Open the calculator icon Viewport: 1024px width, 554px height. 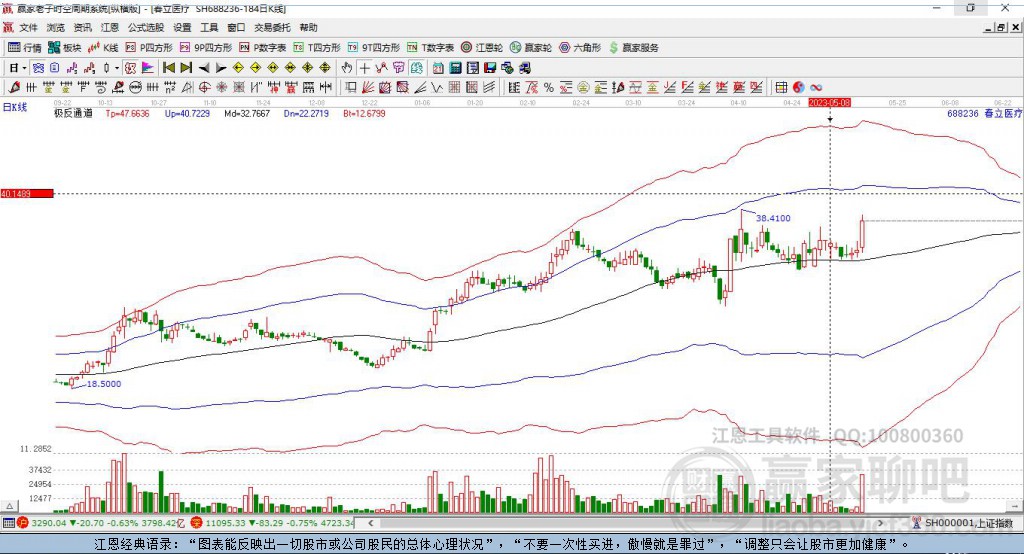pos(455,68)
